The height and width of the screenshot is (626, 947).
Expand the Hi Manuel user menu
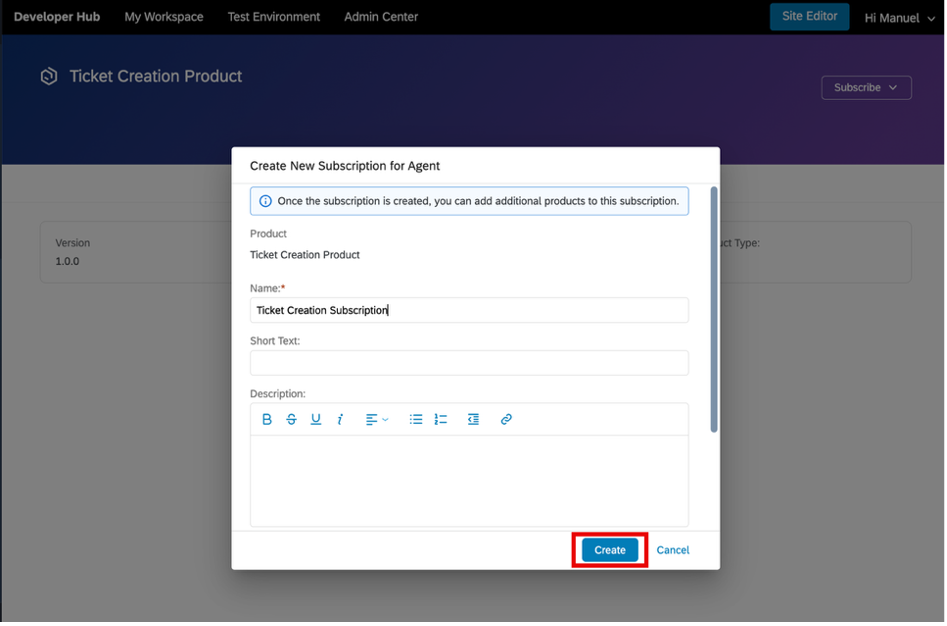899,18
